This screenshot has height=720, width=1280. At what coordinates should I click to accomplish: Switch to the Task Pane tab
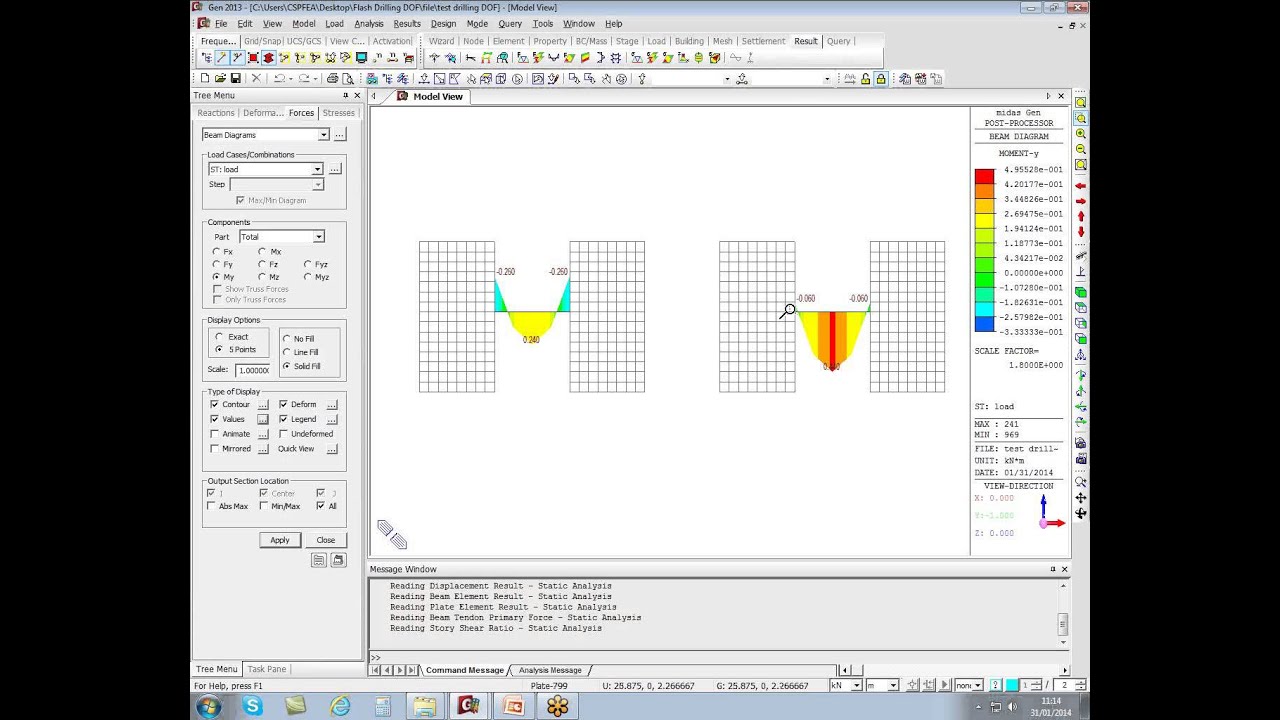(267, 669)
